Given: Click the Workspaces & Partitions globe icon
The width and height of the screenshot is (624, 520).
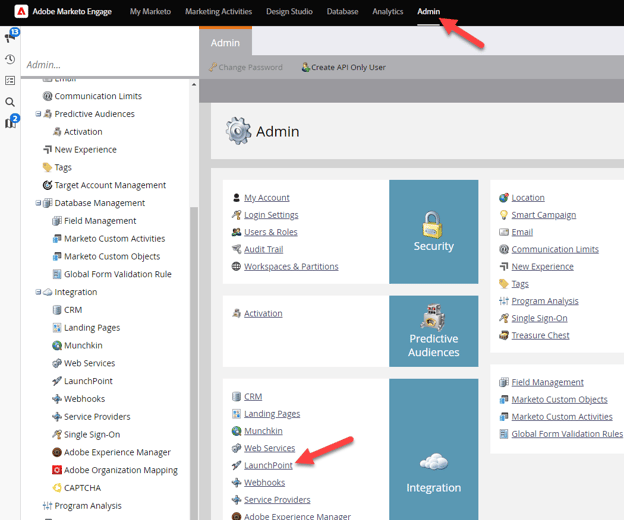Looking at the screenshot, I should click(236, 267).
